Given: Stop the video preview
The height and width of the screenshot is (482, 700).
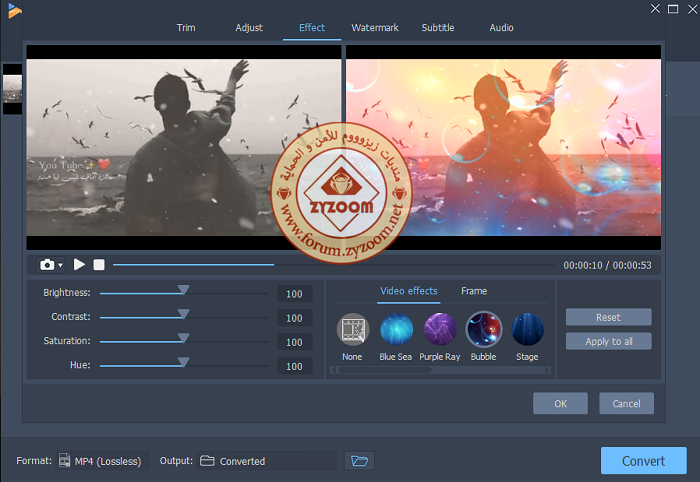Looking at the screenshot, I should click(x=99, y=265).
